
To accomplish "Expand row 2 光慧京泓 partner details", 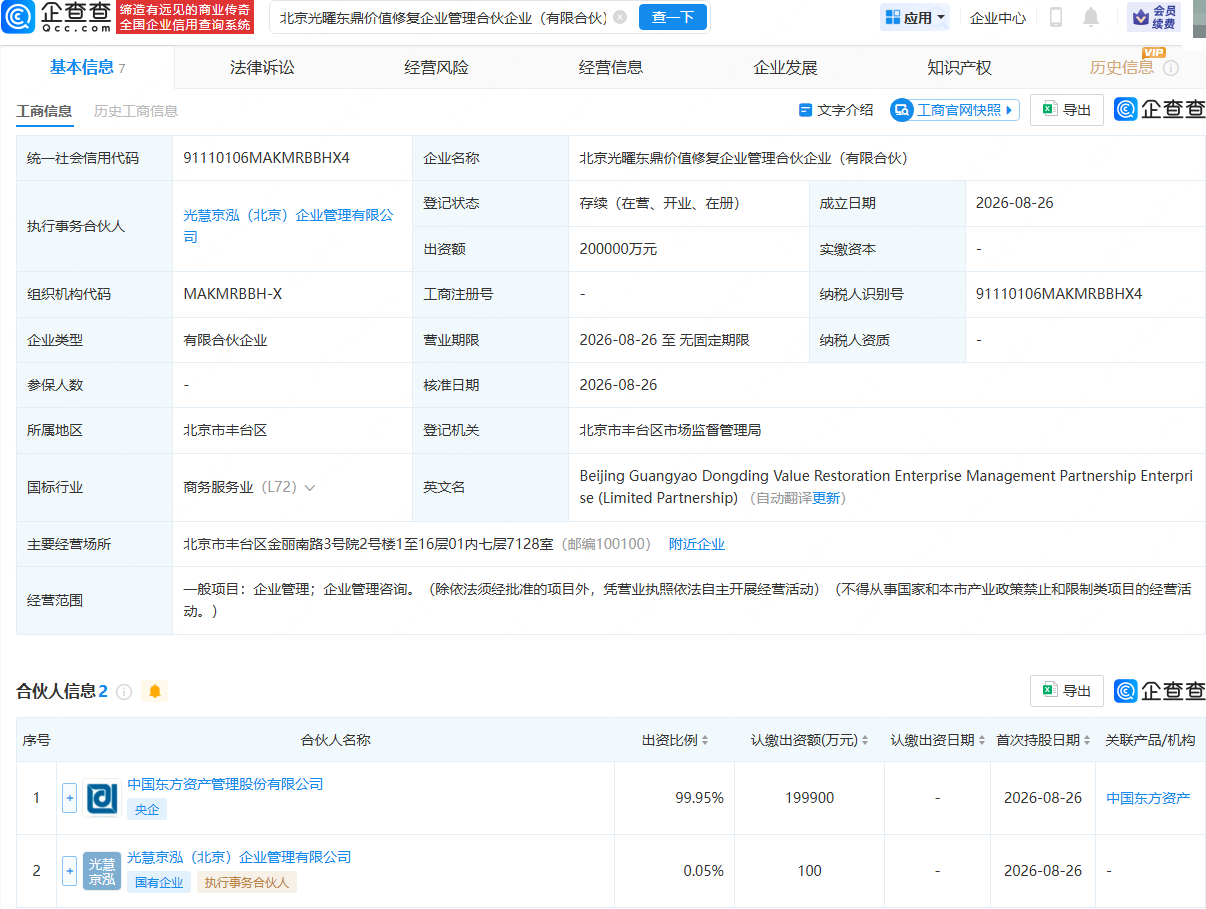I will click(69, 871).
